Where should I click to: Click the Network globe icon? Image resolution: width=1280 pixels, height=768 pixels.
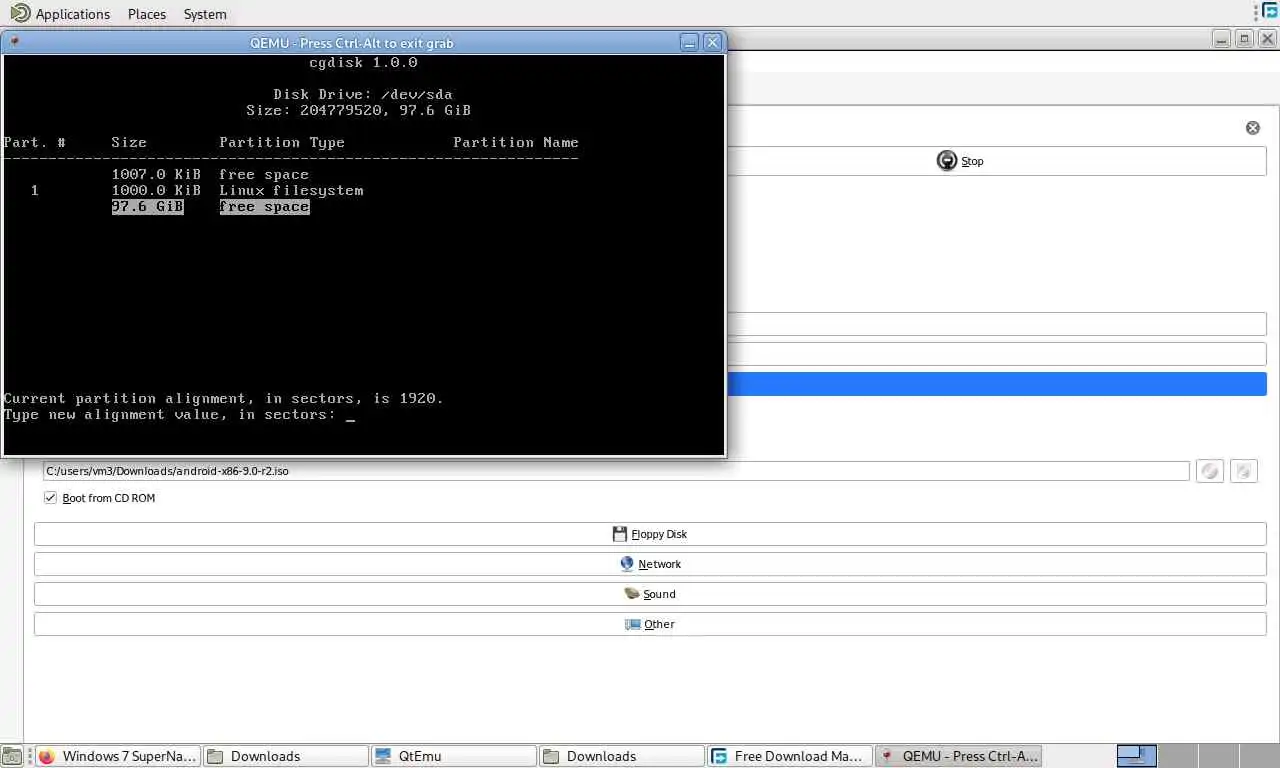[x=627, y=564]
